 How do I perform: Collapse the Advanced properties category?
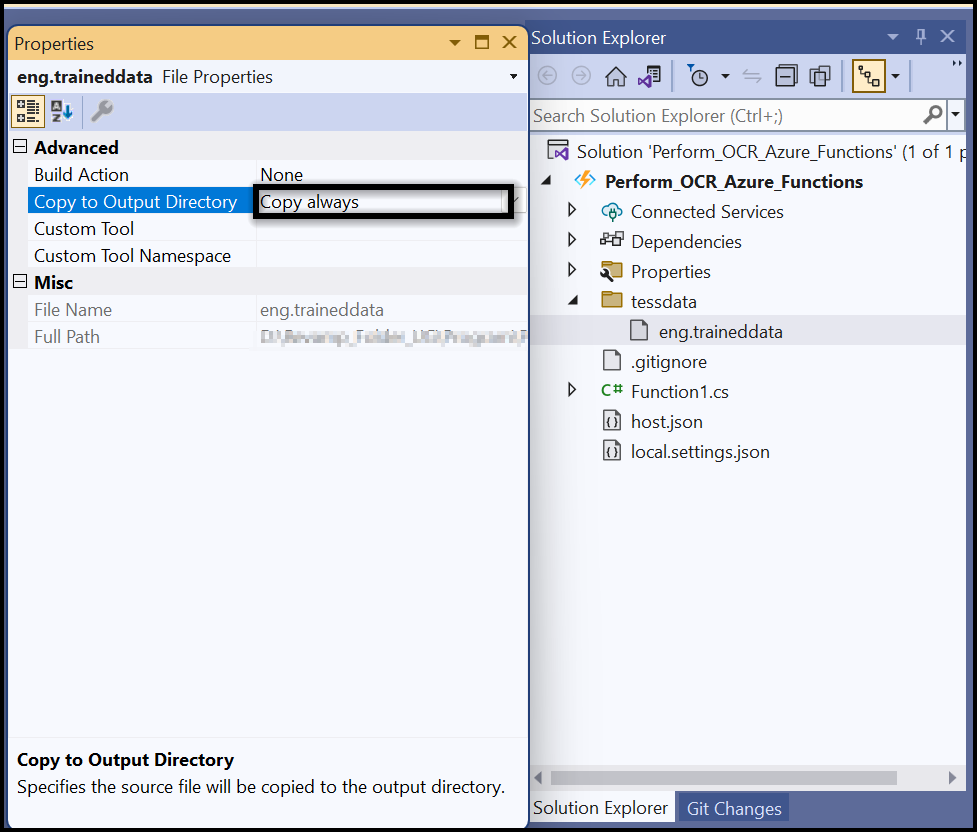click(19, 146)
